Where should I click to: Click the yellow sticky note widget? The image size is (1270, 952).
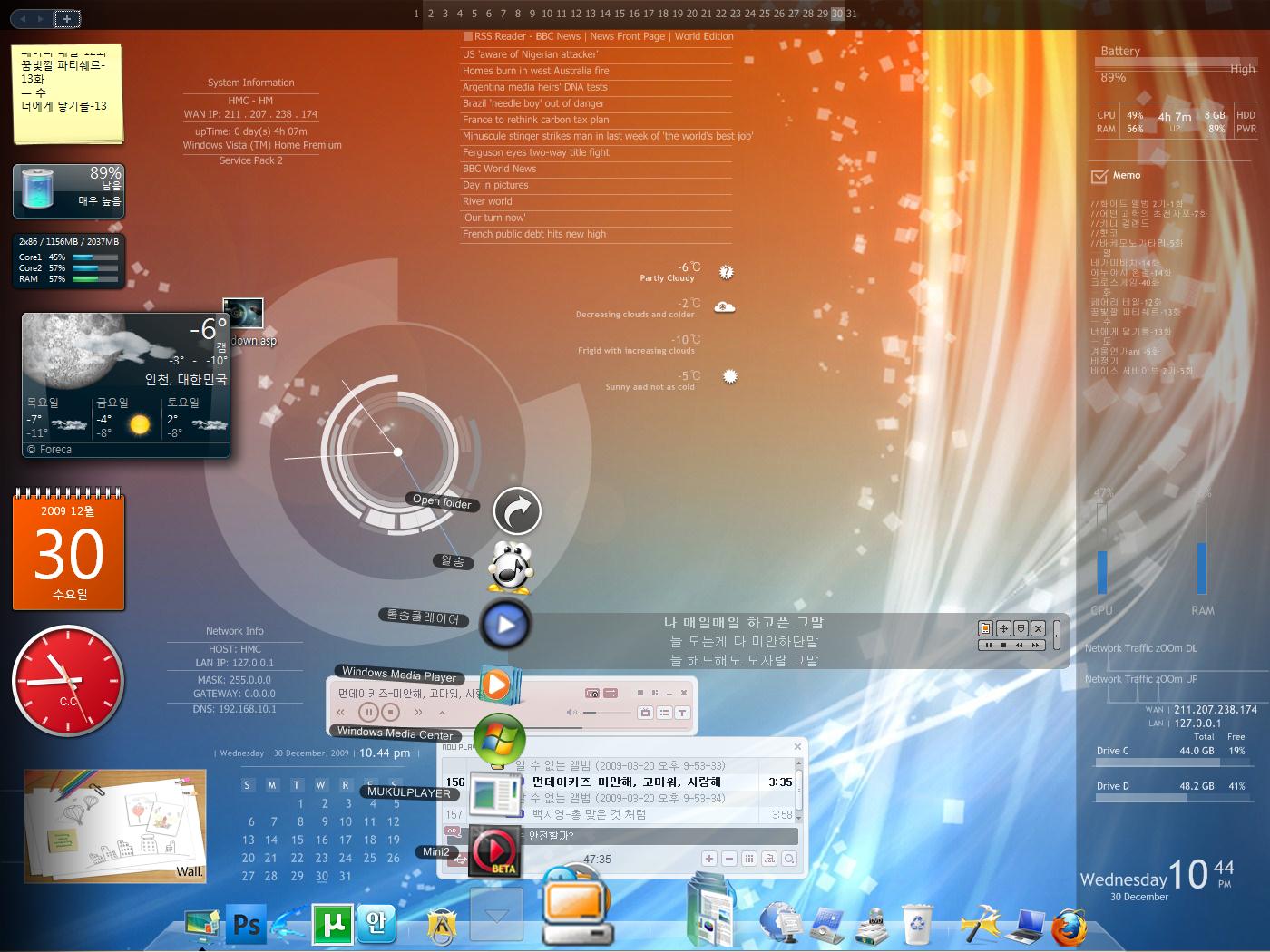tap(67, 93)
